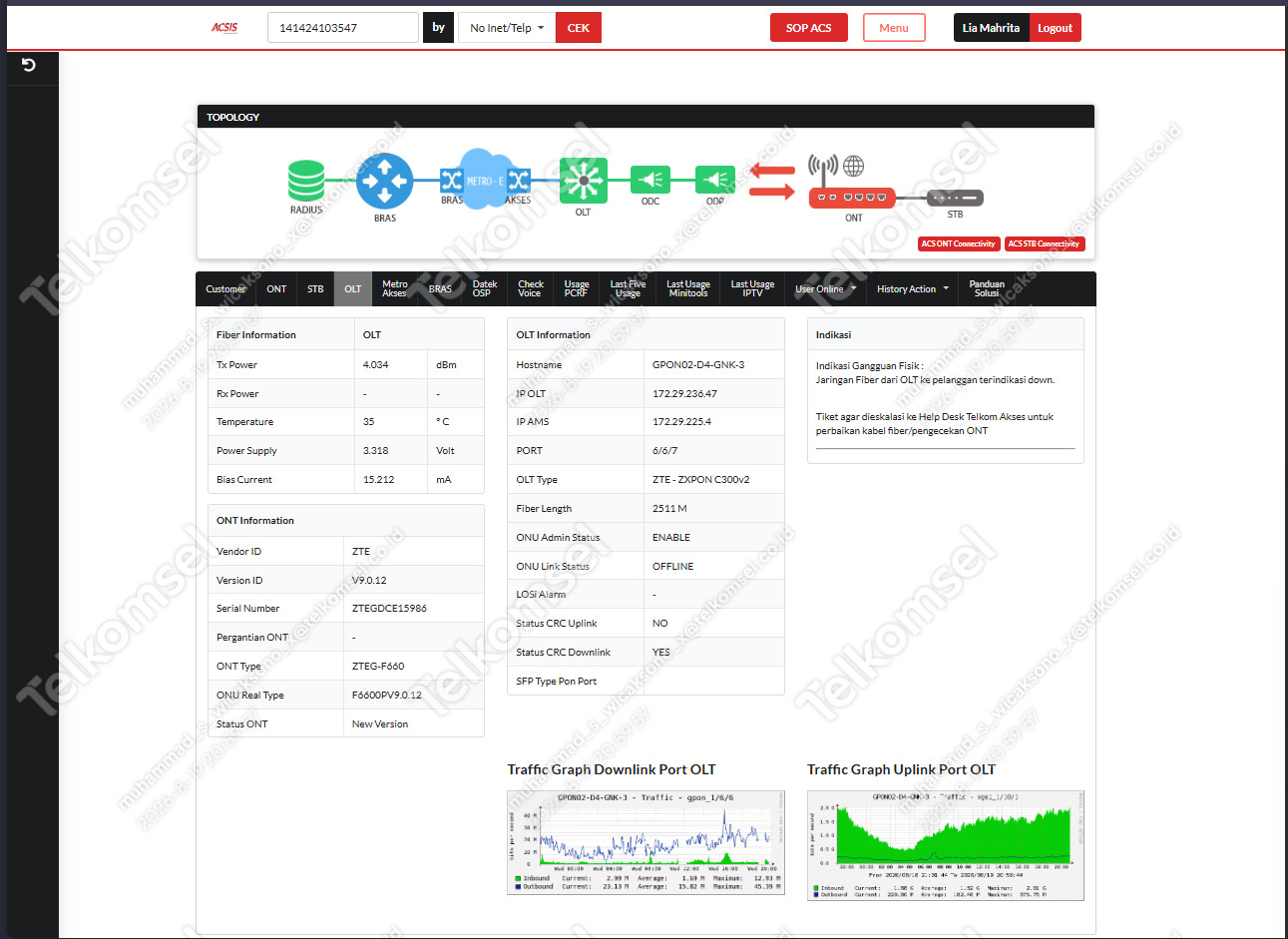Click the TOPOLOGY panel header

645,117
